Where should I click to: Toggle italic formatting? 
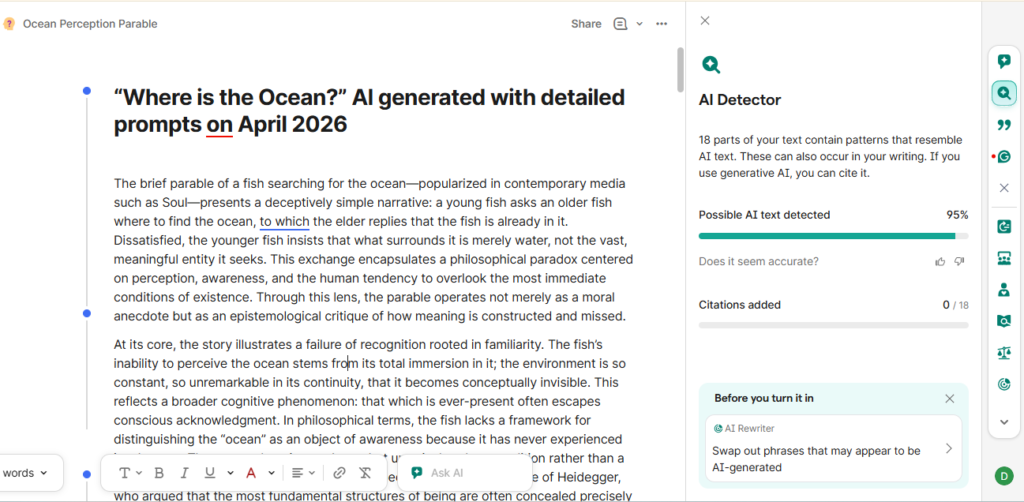(x=184, y=473)
